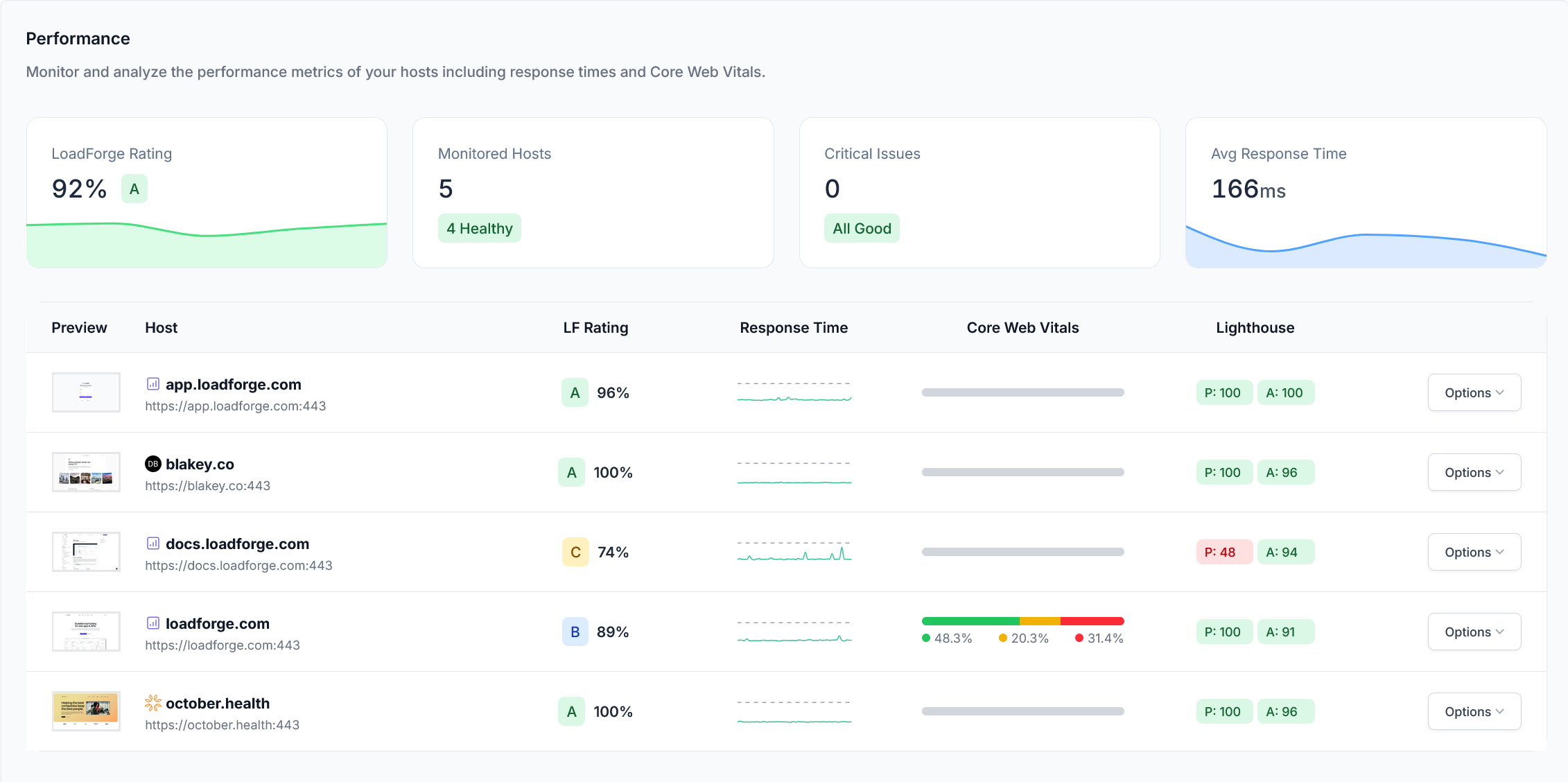
Task: Click the A rating badge for app.loadforge.com
Action: [x=575, y=392]
